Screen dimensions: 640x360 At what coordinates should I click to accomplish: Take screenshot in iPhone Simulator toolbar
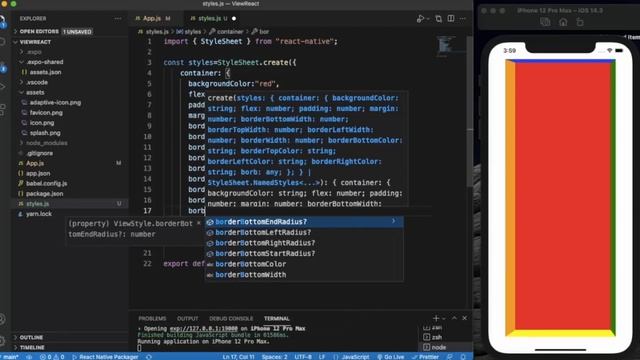tap(545, 22)
